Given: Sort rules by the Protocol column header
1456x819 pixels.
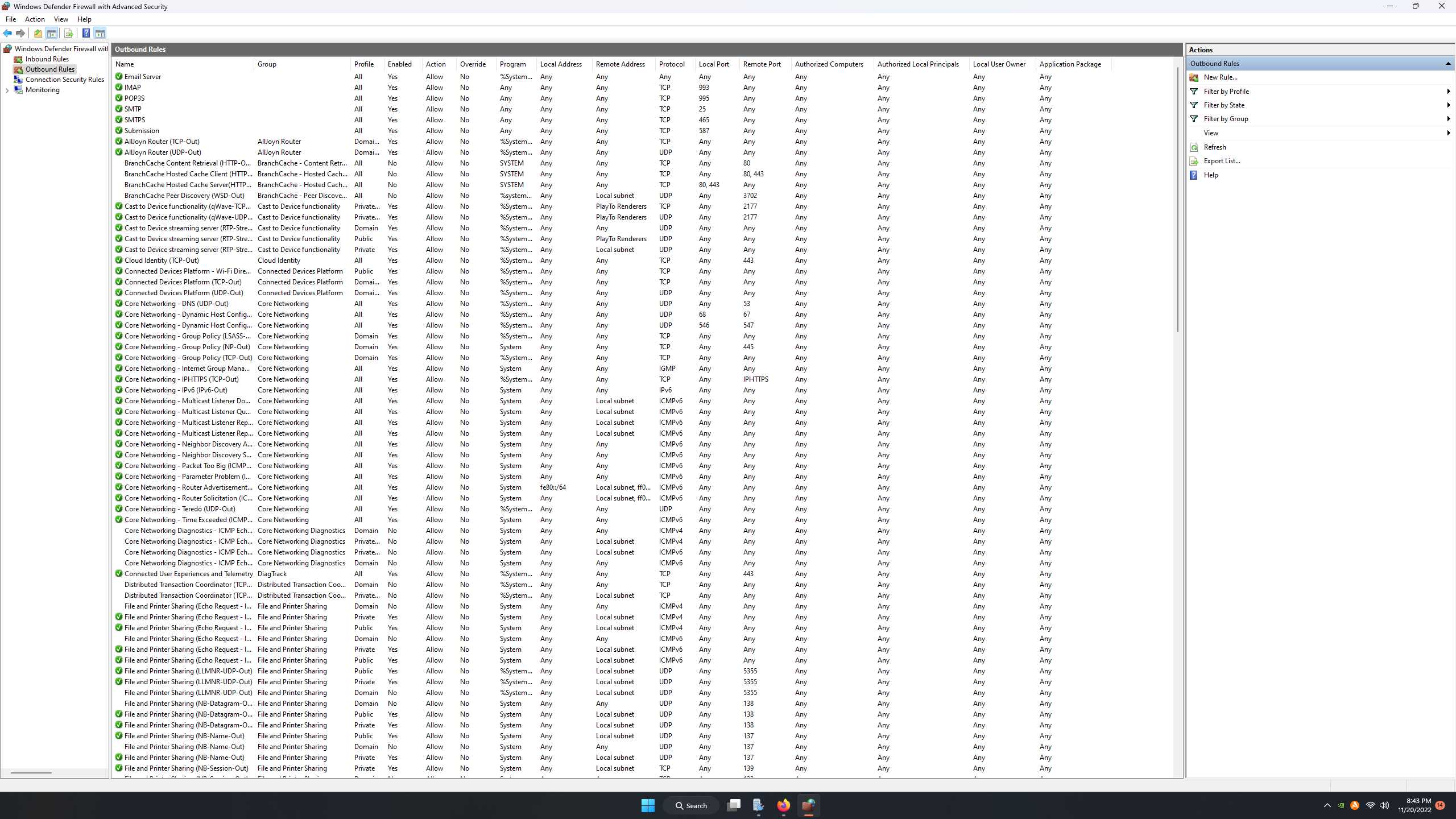Looking at the screenshot, I should pyautogui.click(x=676, y=64).
